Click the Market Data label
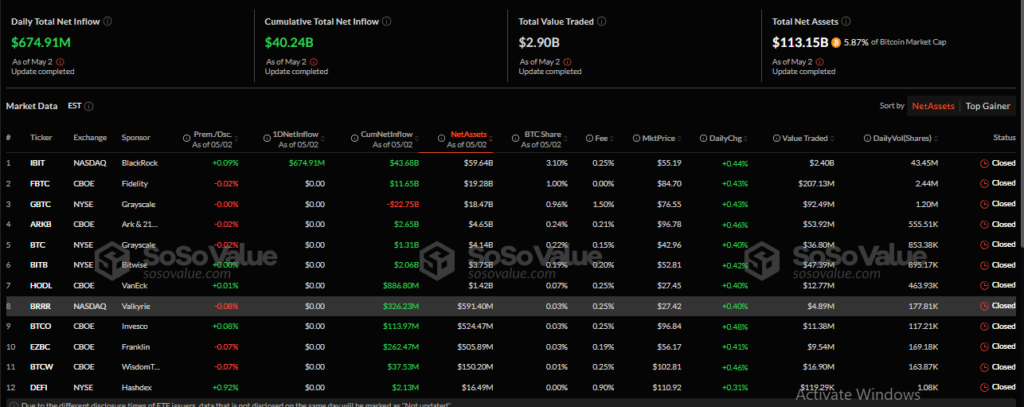Screen dimensions: 1024x407 pyautogui.click(x=32, y=106)
